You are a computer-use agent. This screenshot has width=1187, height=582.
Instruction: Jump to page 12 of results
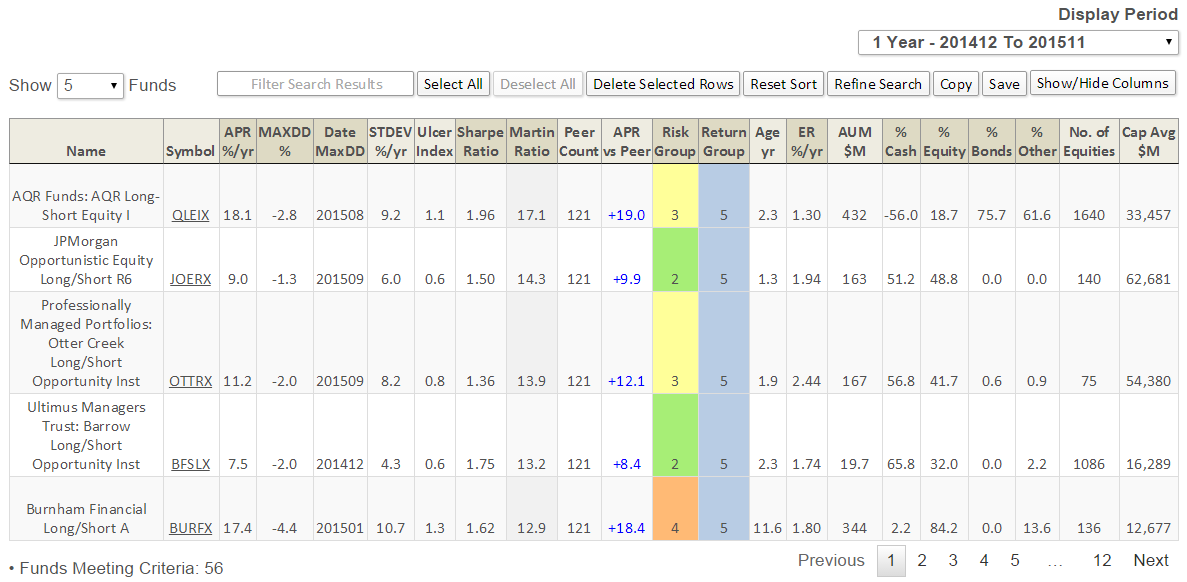pyautogui.click(x=1102, y=560)
